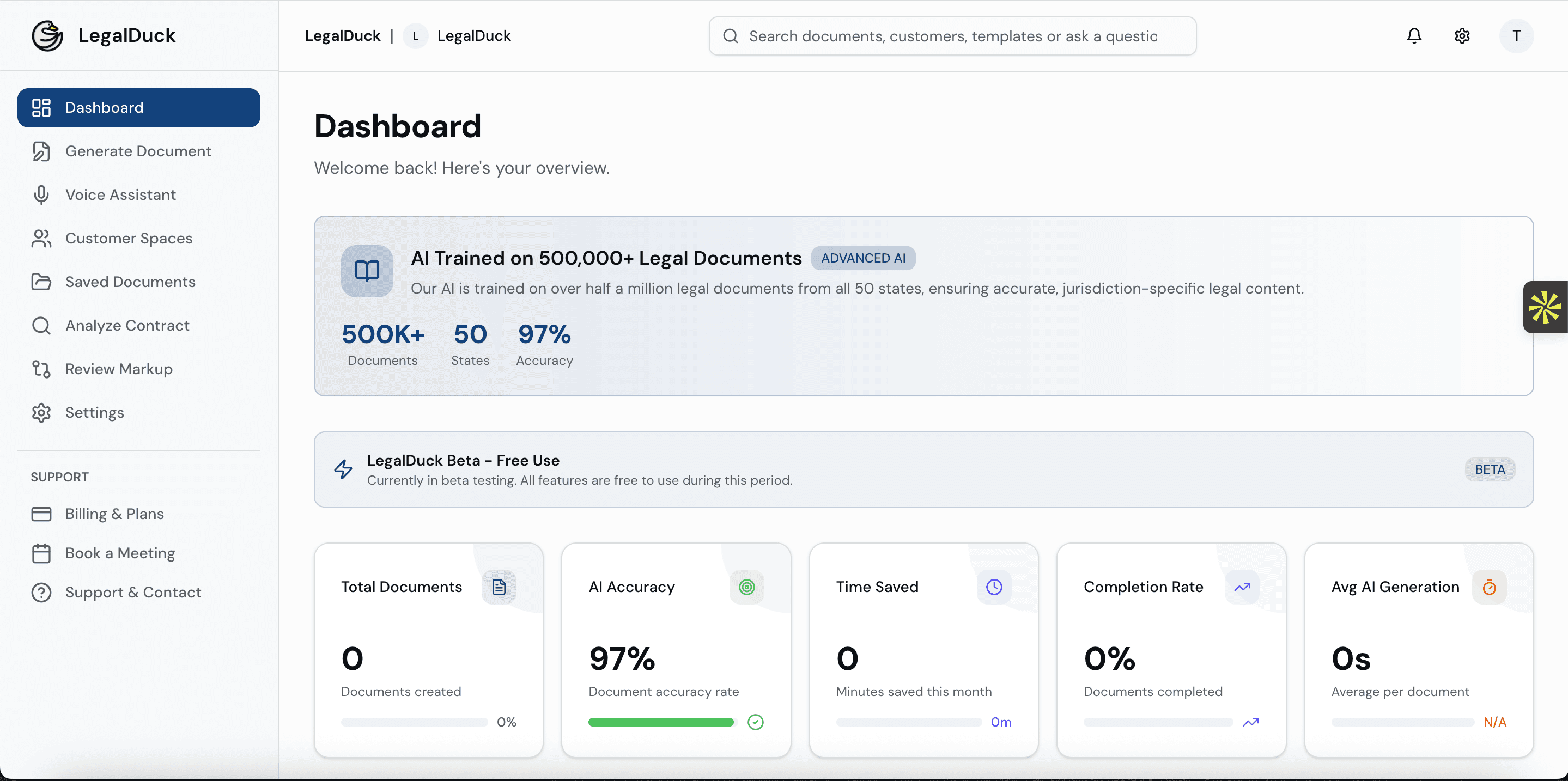Open Saved Documents
The width and height of the screenshot is (1568, 781).
click(x=130, y=282)
